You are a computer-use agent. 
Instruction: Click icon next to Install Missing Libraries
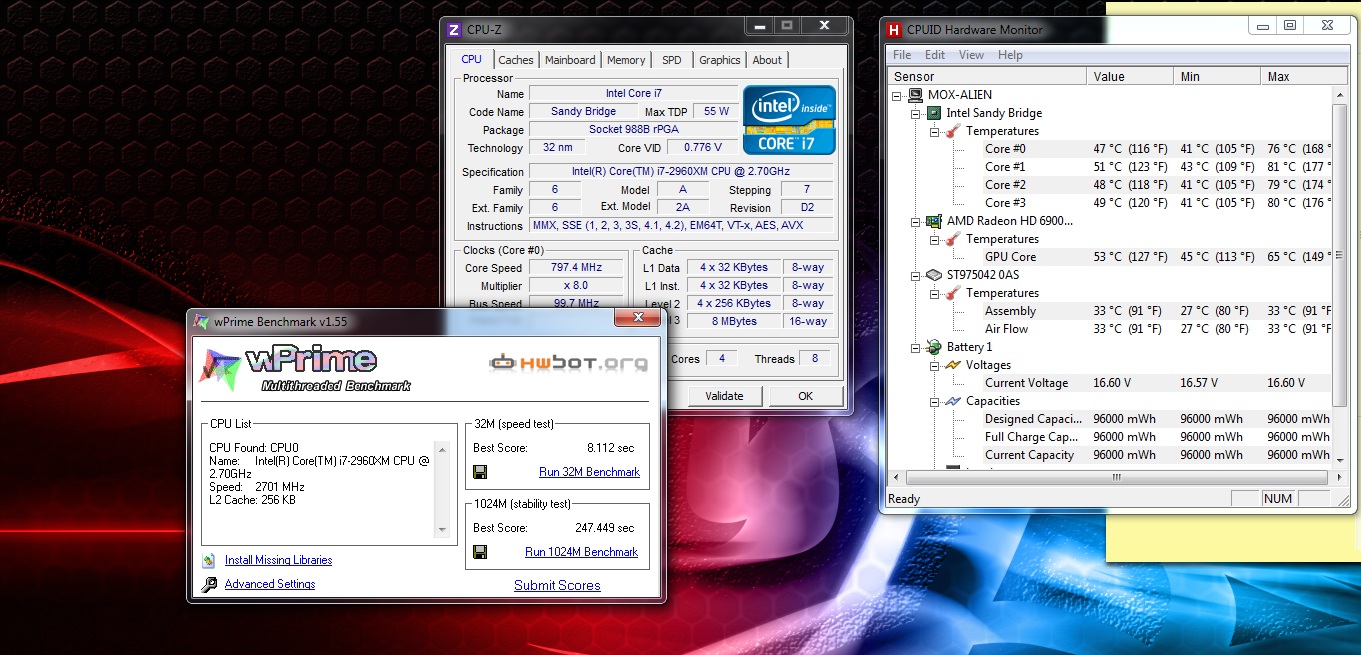coord(209,561)
